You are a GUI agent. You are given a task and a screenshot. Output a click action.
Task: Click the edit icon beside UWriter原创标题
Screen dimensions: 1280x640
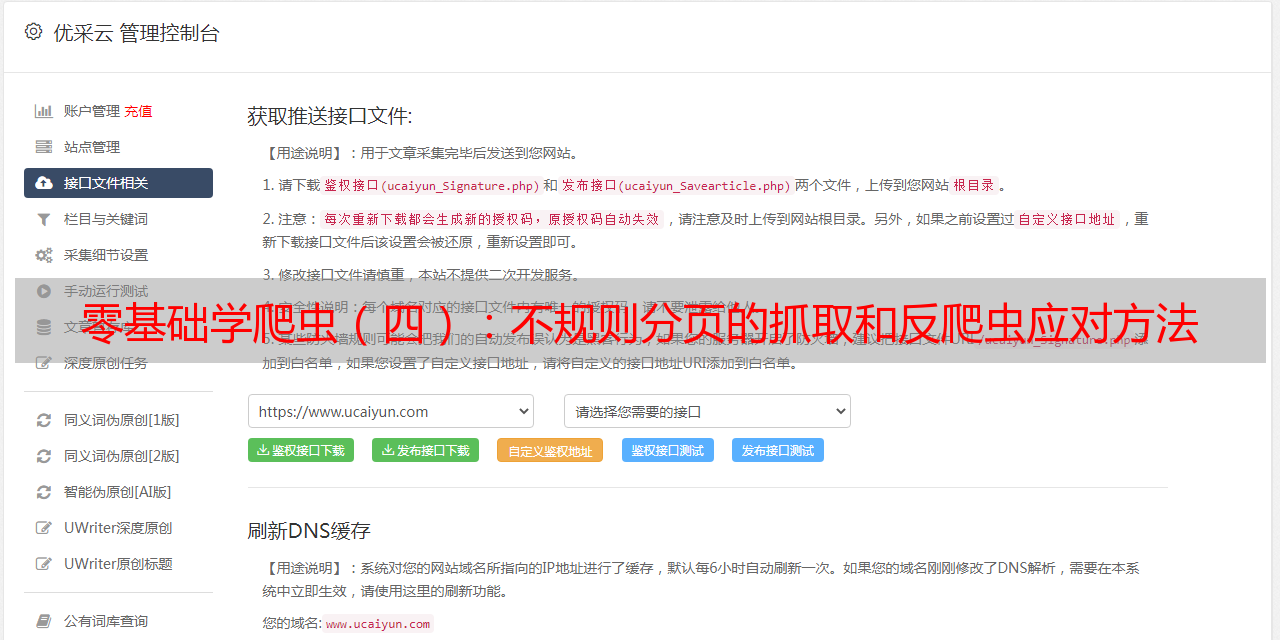pyautogui.click(x=43, y=564)
